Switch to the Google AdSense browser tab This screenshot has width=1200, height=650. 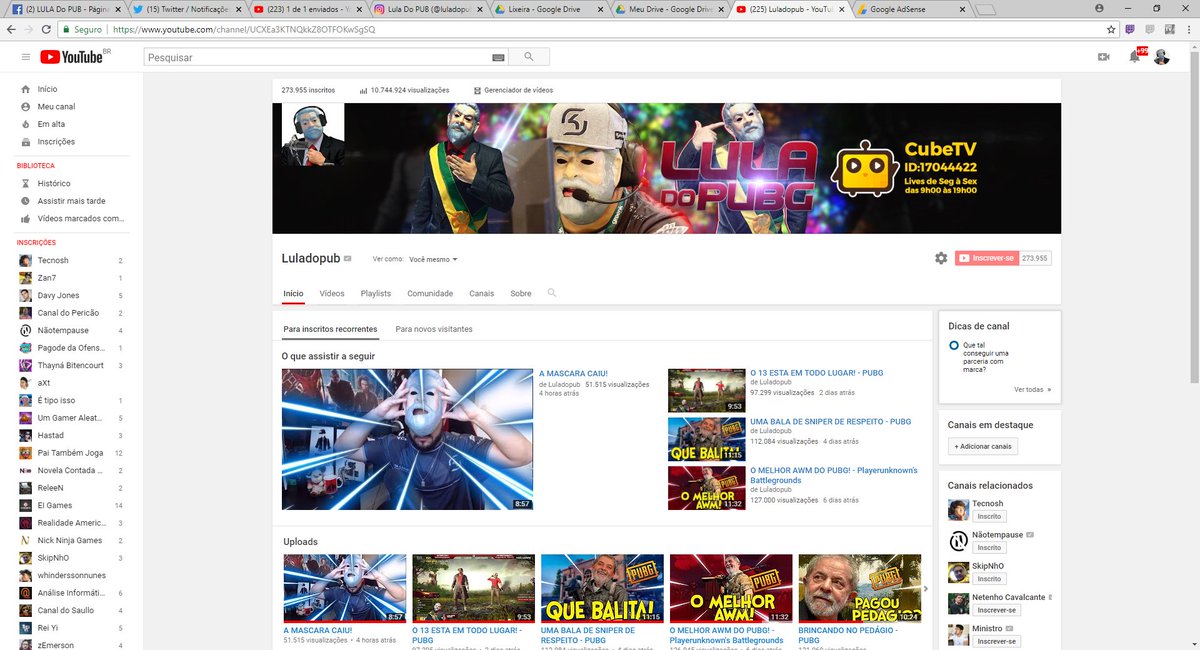click(910, 9)
